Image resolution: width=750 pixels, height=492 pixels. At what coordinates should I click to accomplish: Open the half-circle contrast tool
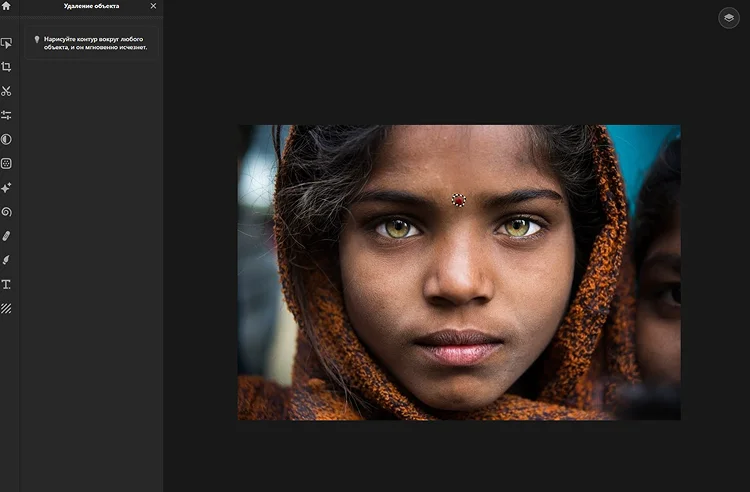click(x=6, y=139)
